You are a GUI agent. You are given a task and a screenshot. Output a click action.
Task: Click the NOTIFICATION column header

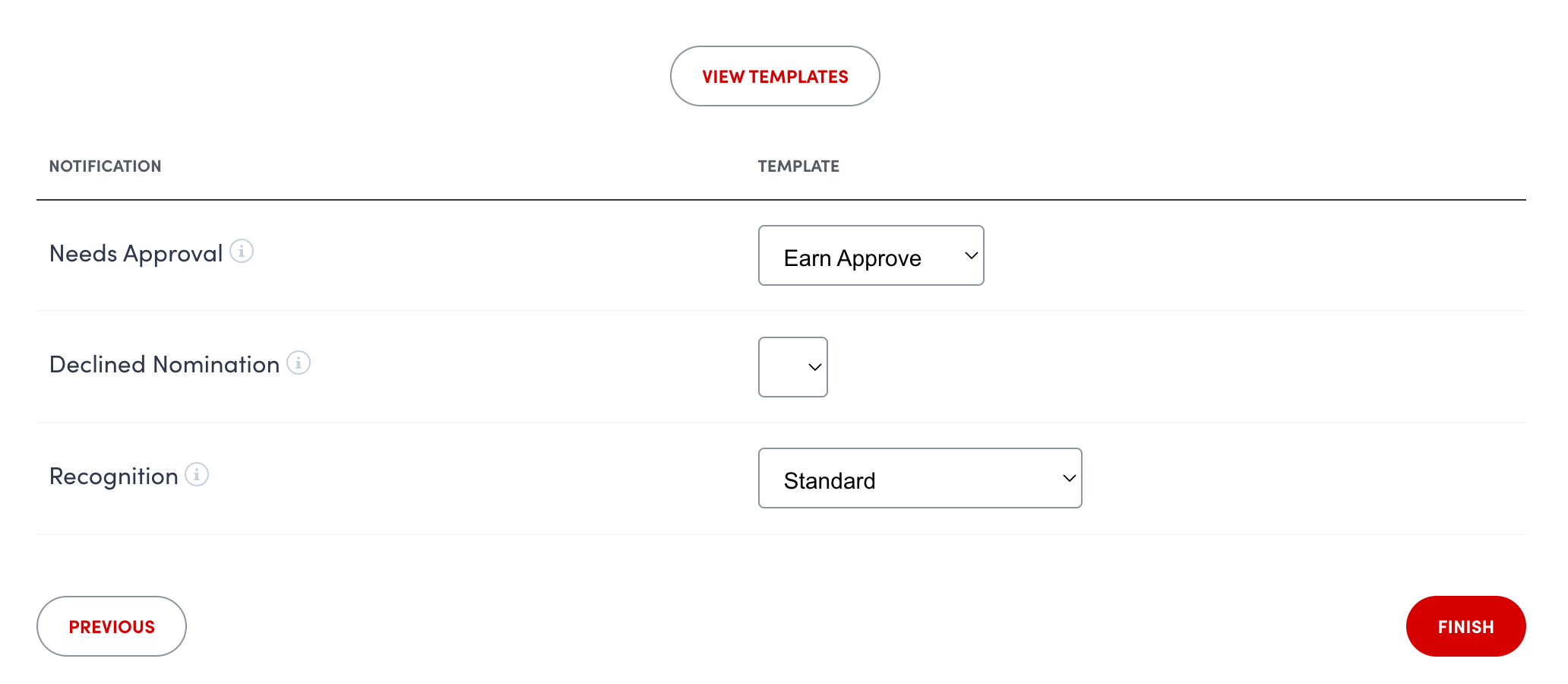coord(106,166)
